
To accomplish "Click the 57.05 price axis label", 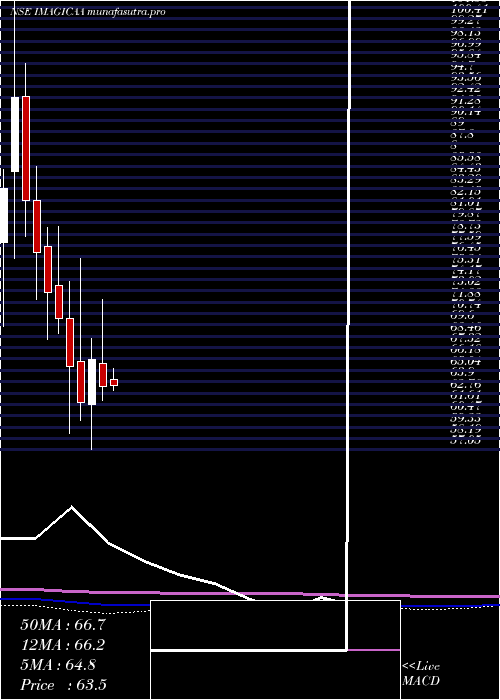I will (x=466, y=441).
